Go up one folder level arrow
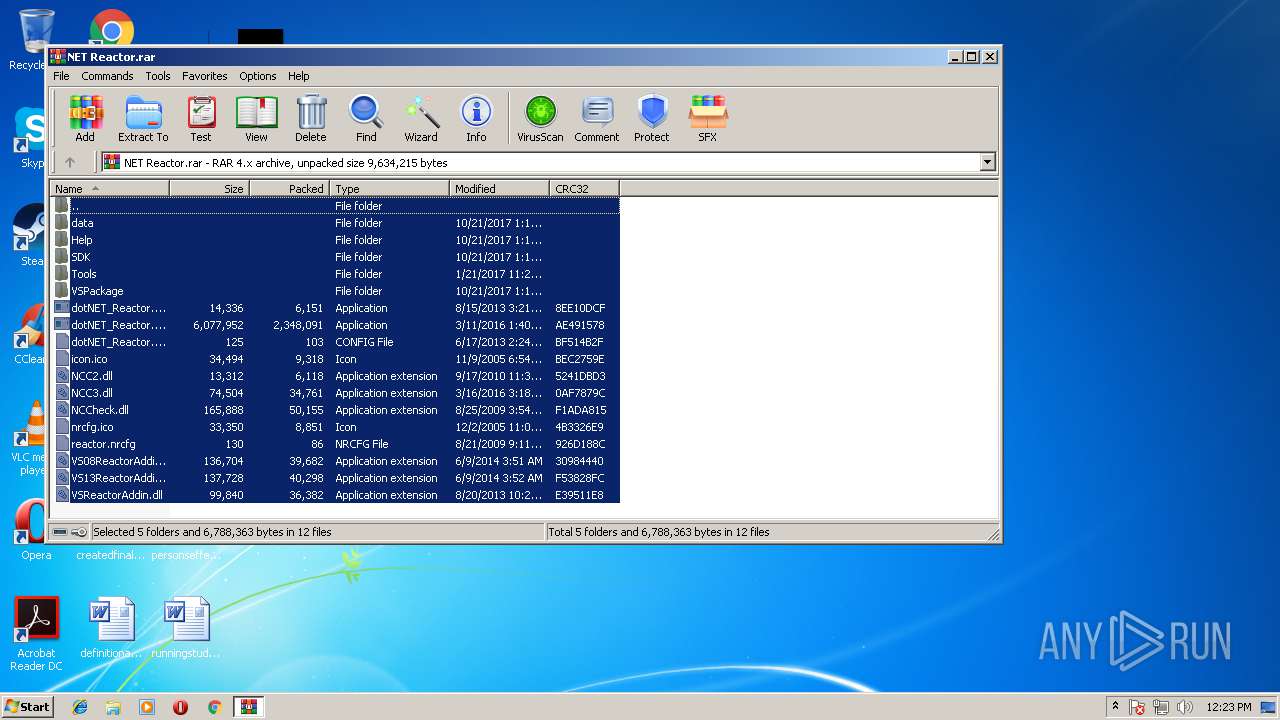The width and height of the screenshot is (1280, 720). click(70, 162)
